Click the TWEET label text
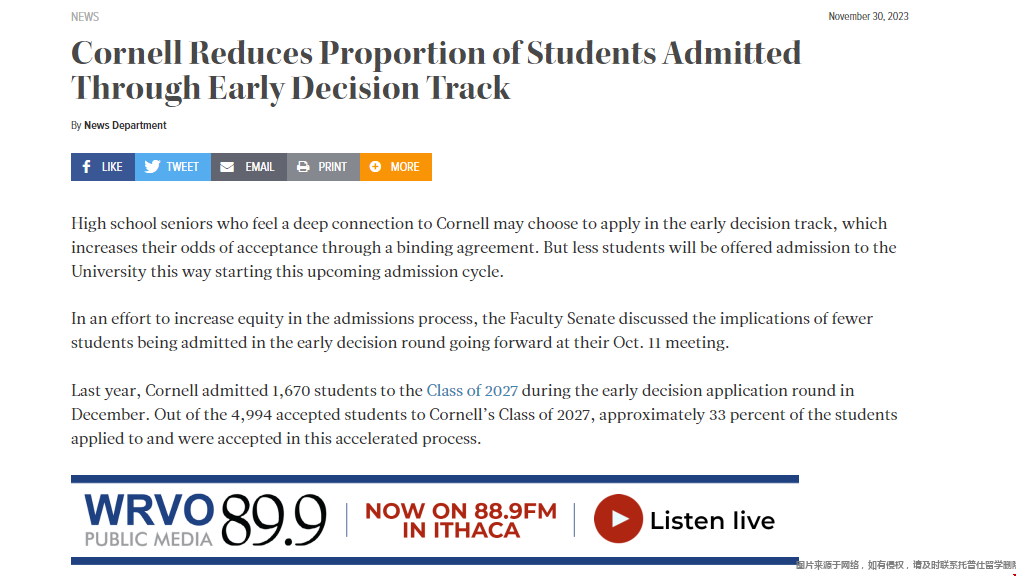Screen dimensions: 1016x576 182,167
